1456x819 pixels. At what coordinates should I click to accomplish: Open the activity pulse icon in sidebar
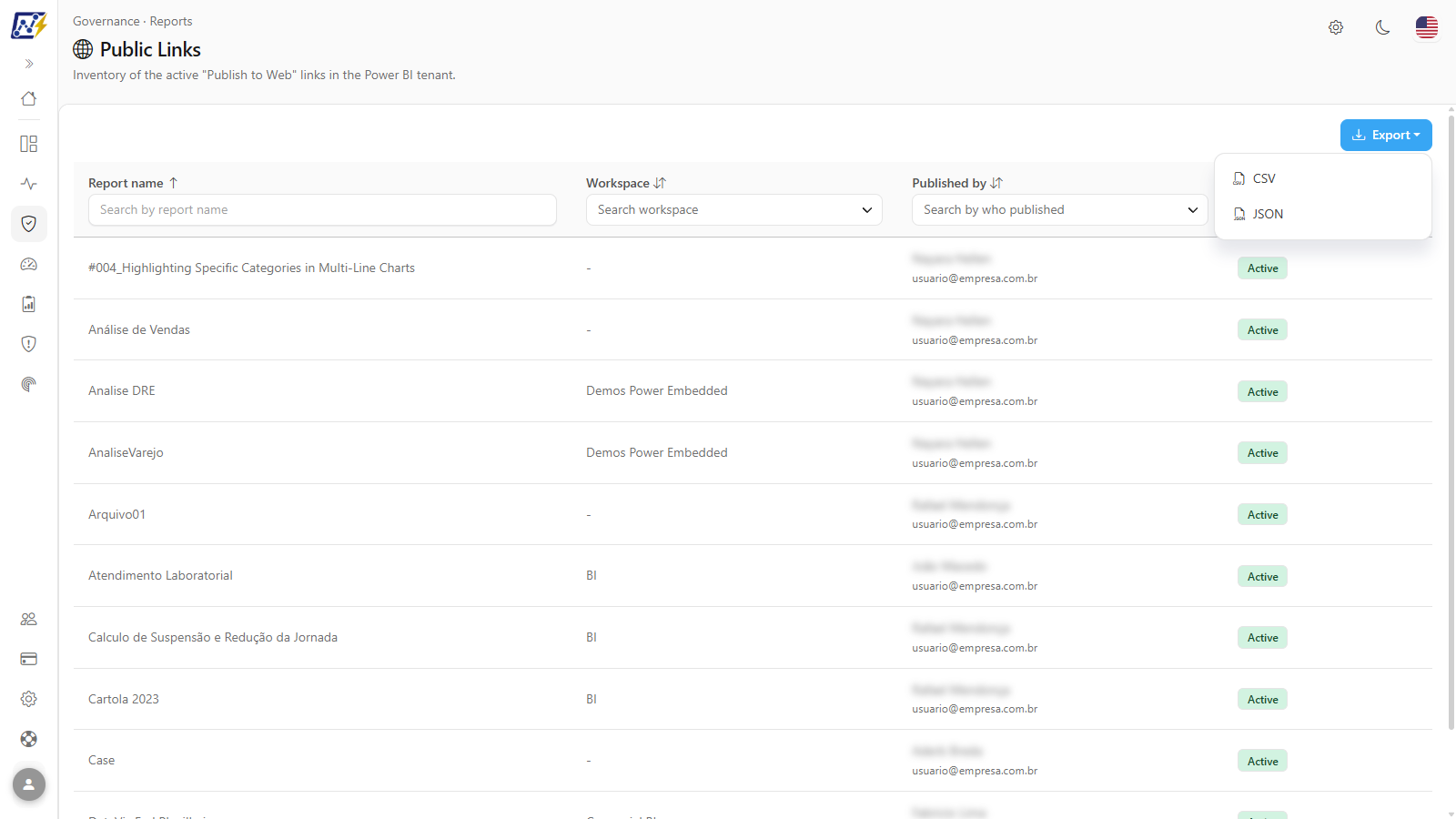pos(29,184)
